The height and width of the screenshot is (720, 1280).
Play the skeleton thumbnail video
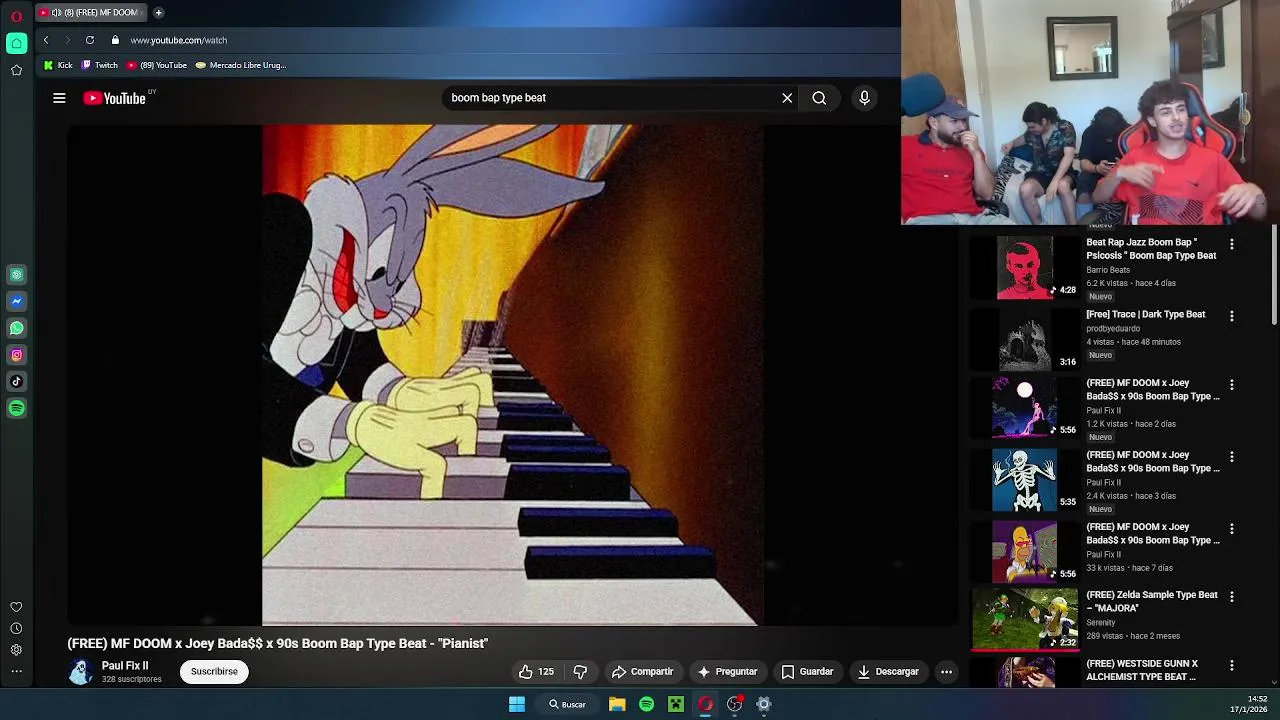click(x=1024, y=480)
